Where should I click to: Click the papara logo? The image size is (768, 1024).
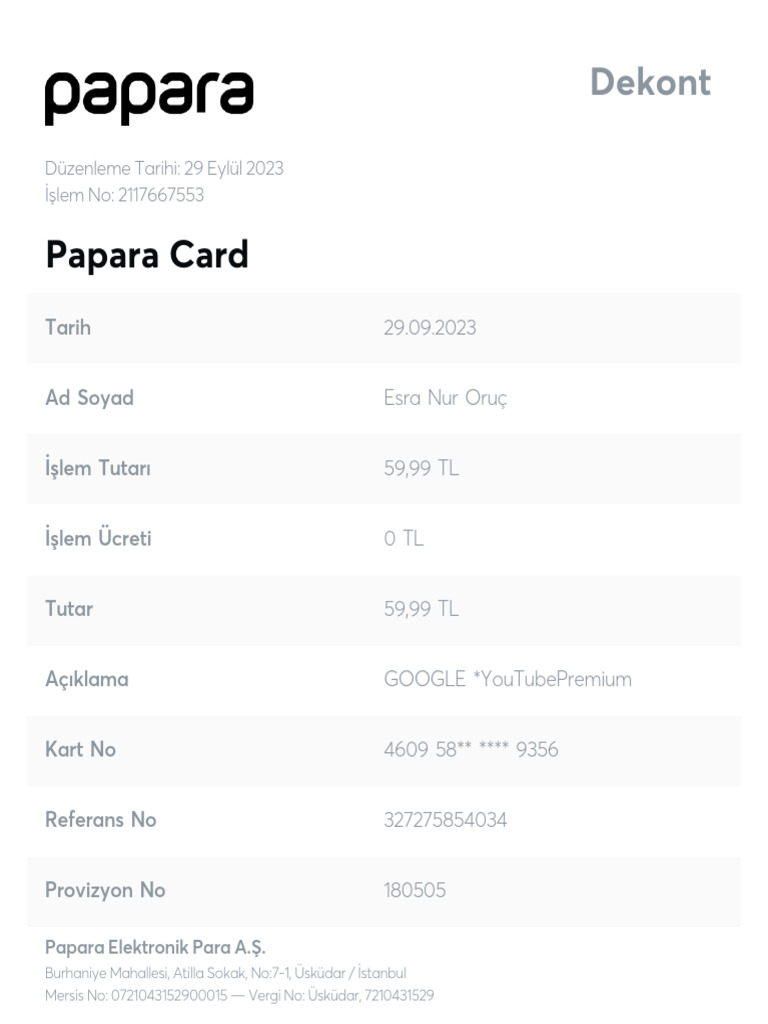coord(149,97)
